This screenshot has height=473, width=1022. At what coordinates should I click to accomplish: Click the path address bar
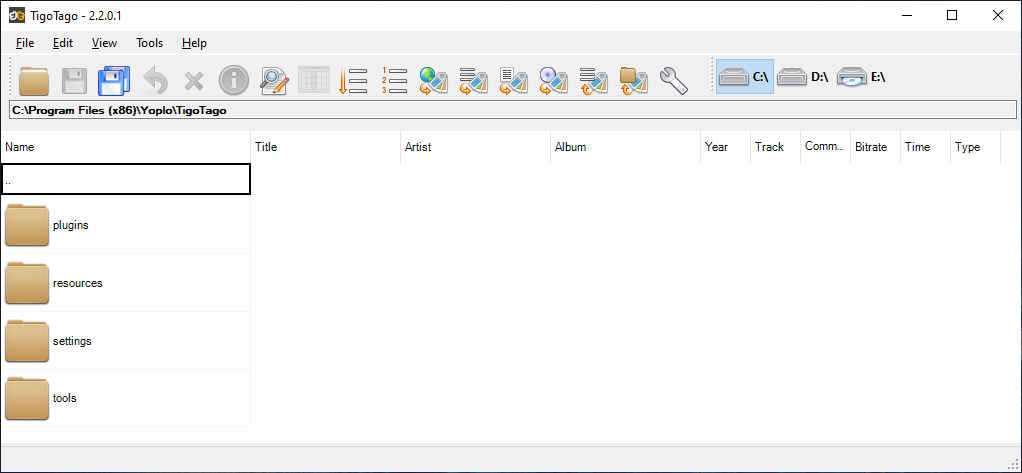pyautogui.click(x=512, y=110)
